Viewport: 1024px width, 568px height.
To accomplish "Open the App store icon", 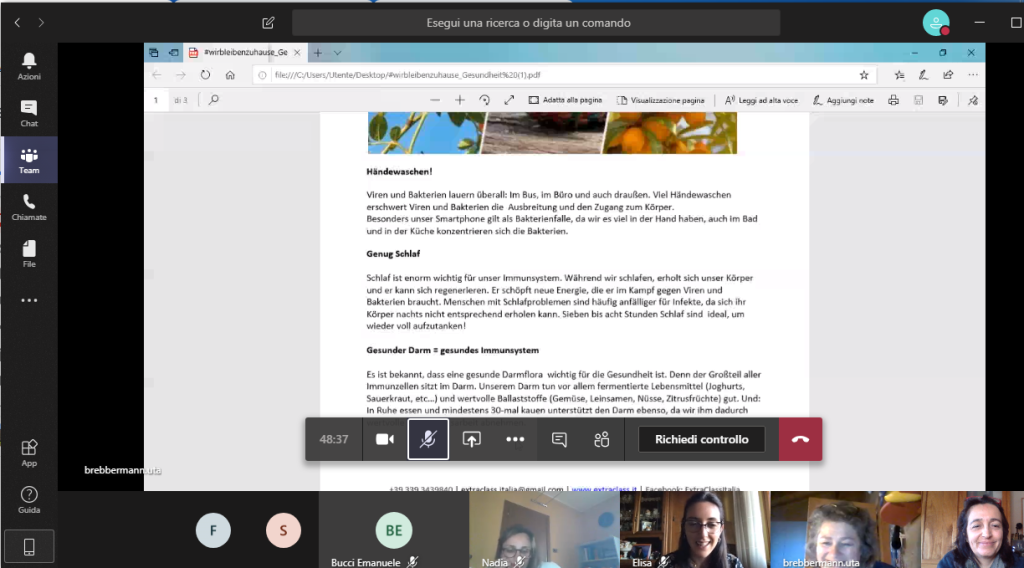I will pos(29,452).
